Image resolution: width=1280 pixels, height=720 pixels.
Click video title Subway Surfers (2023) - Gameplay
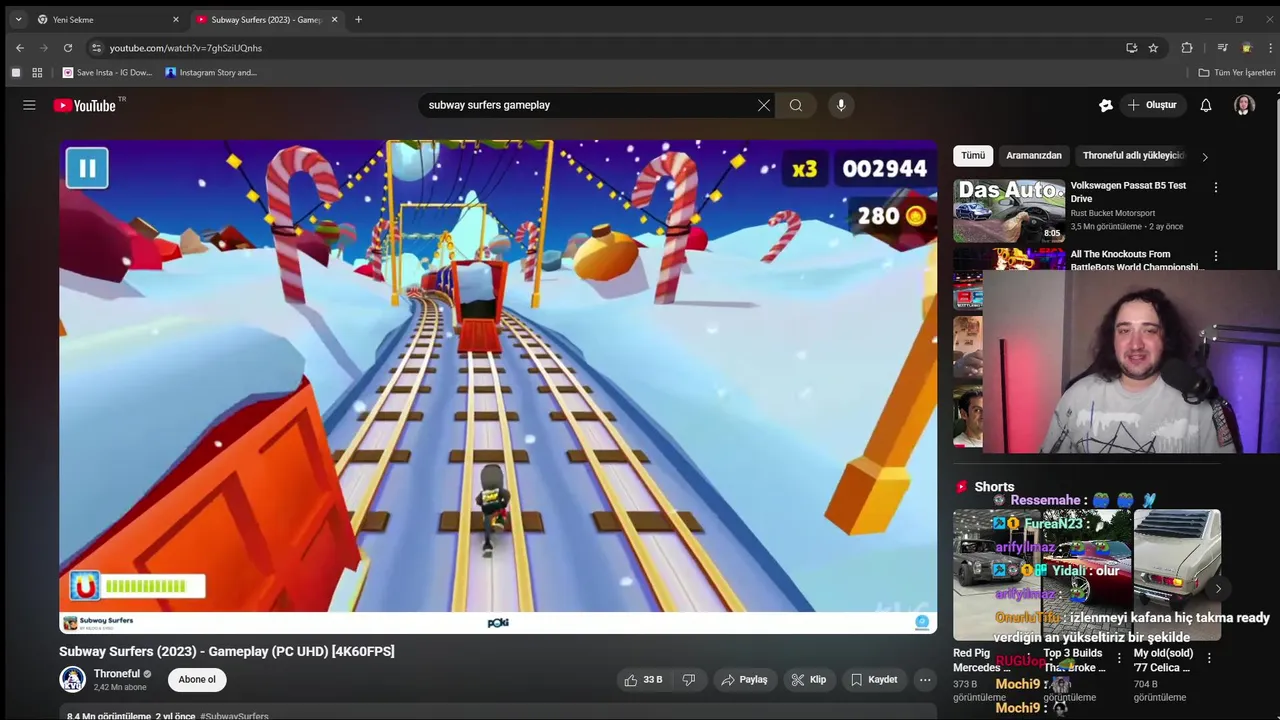(227, 652)
